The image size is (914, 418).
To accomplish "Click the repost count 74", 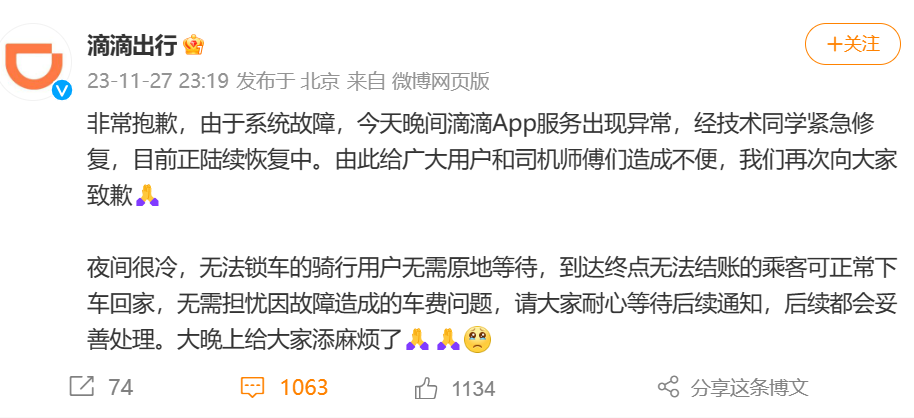I will point(121,388).
